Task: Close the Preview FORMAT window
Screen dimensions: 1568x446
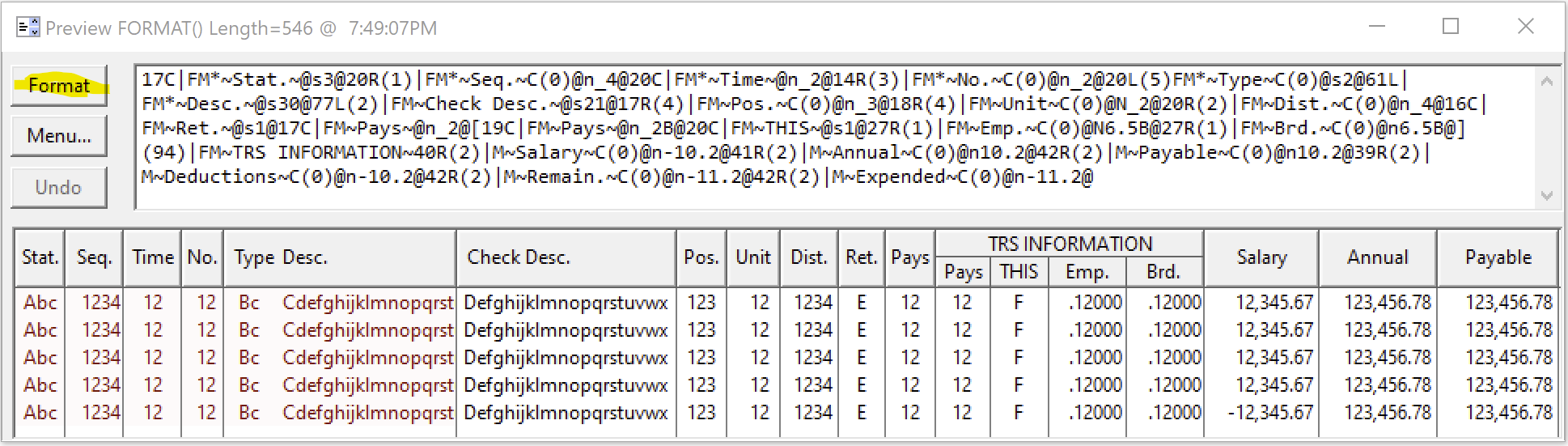Action: pyautogui.click(x=1525, y=27)
